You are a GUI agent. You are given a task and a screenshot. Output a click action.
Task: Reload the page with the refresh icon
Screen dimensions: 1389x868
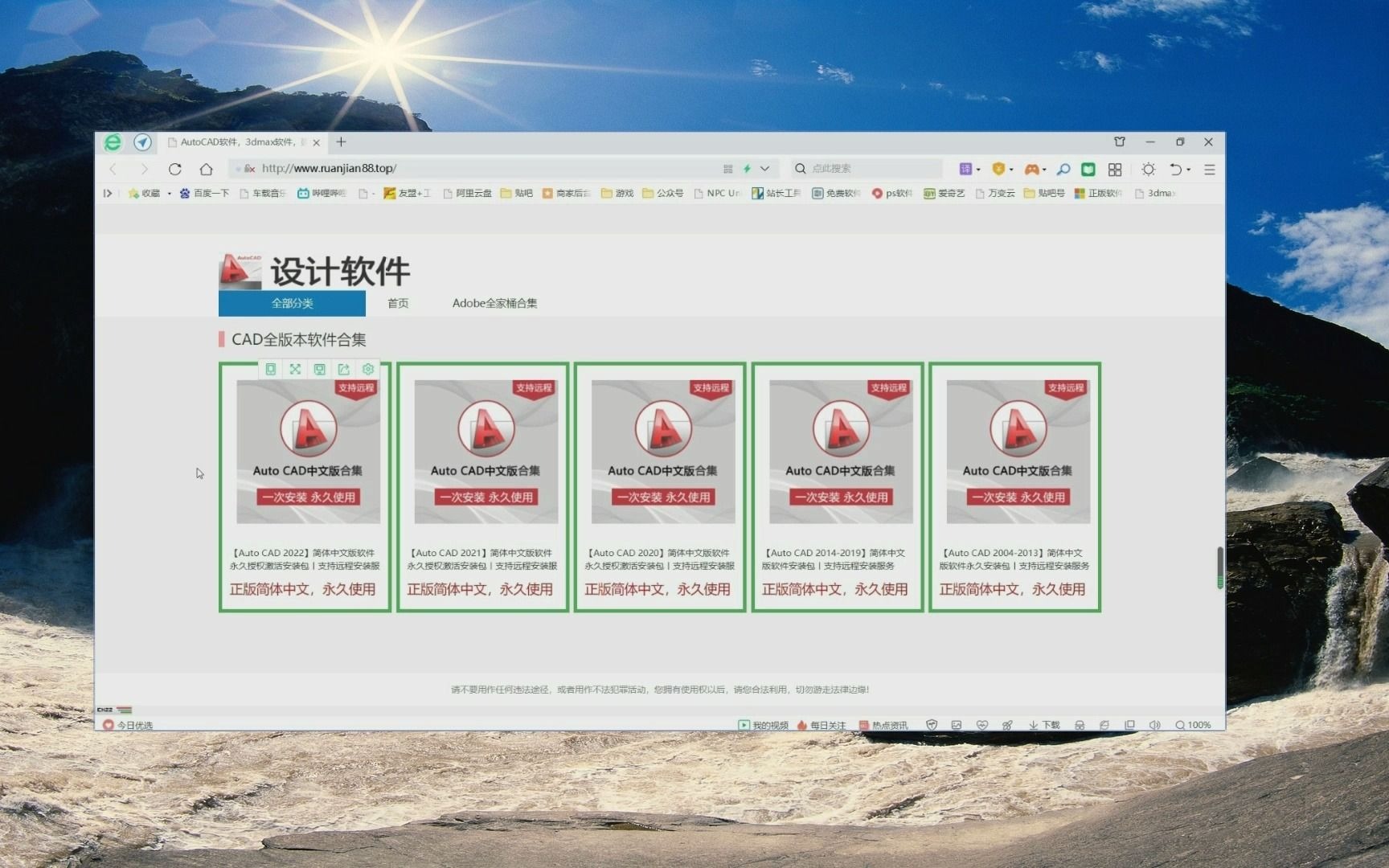coord(174,169)
